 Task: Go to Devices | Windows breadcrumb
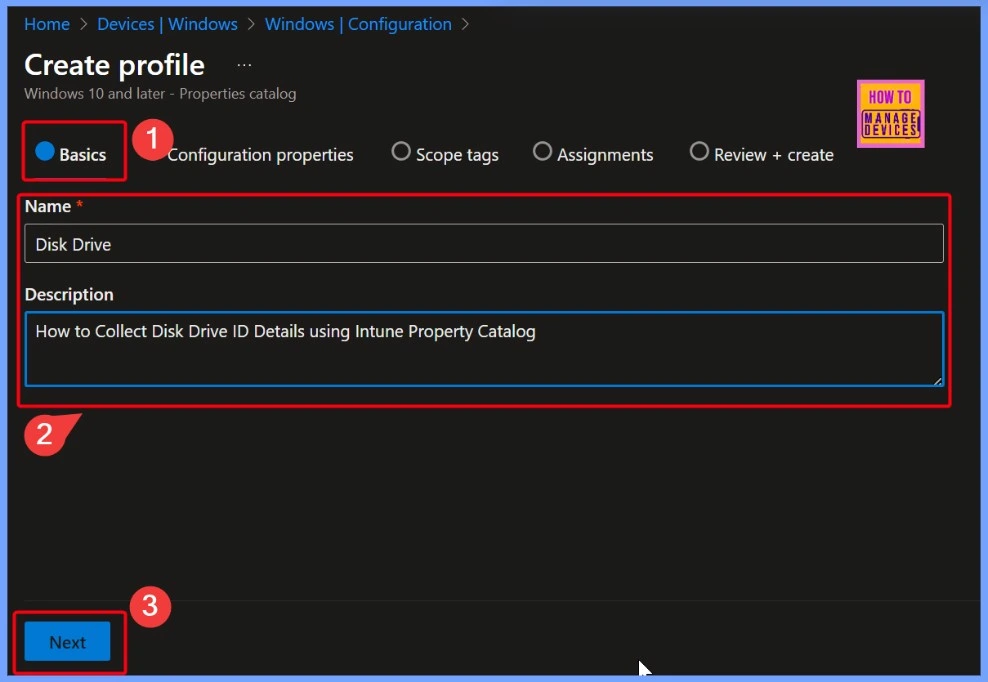click(x=167, y=24)
